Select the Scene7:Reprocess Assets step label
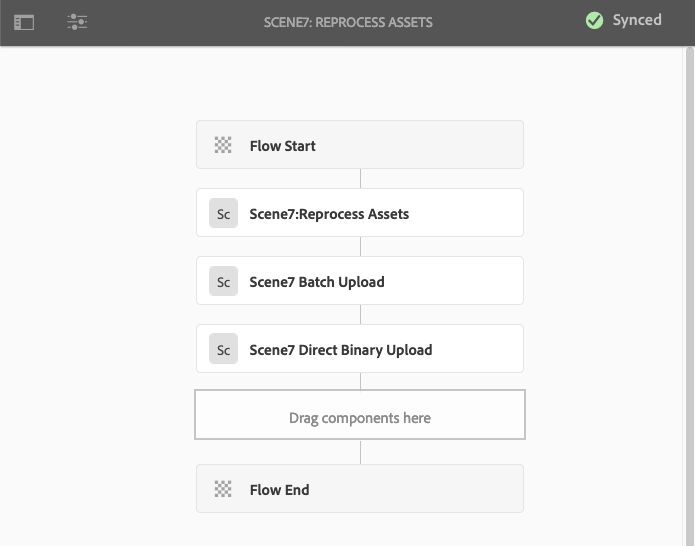The height and width of the screenshot is (546, 695). pos(329,214)
